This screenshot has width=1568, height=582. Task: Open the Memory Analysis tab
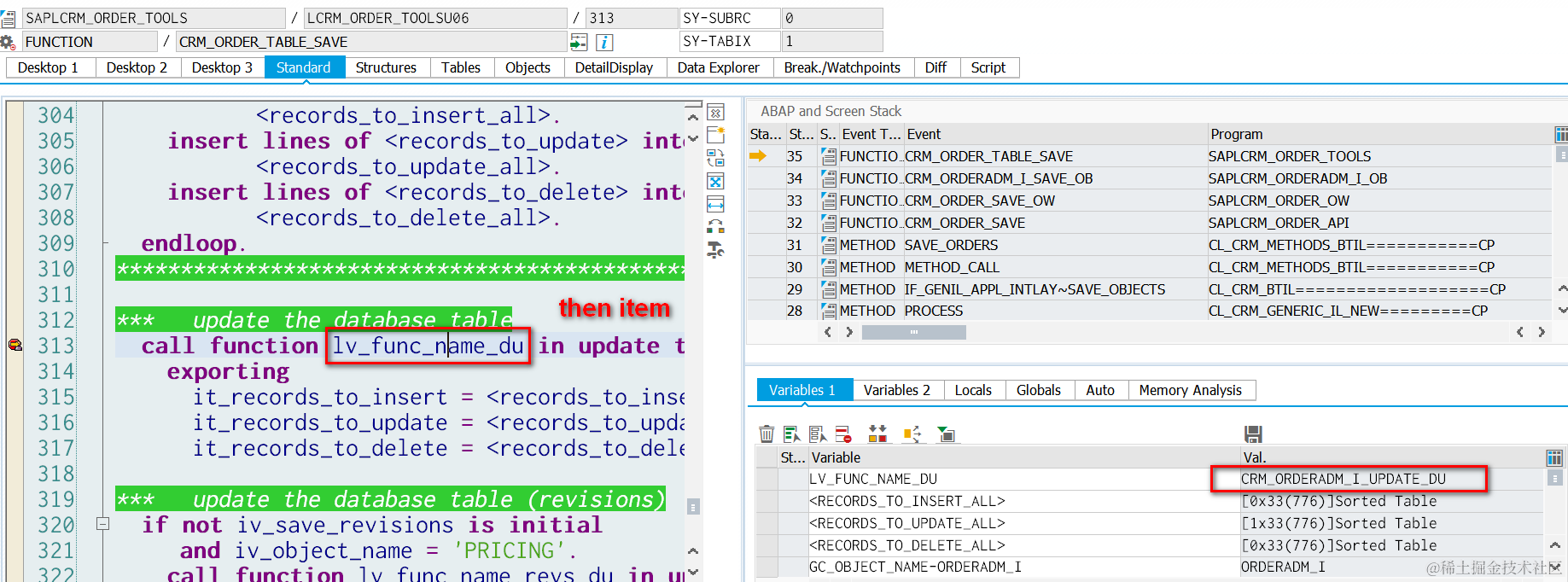[1191, 390]
